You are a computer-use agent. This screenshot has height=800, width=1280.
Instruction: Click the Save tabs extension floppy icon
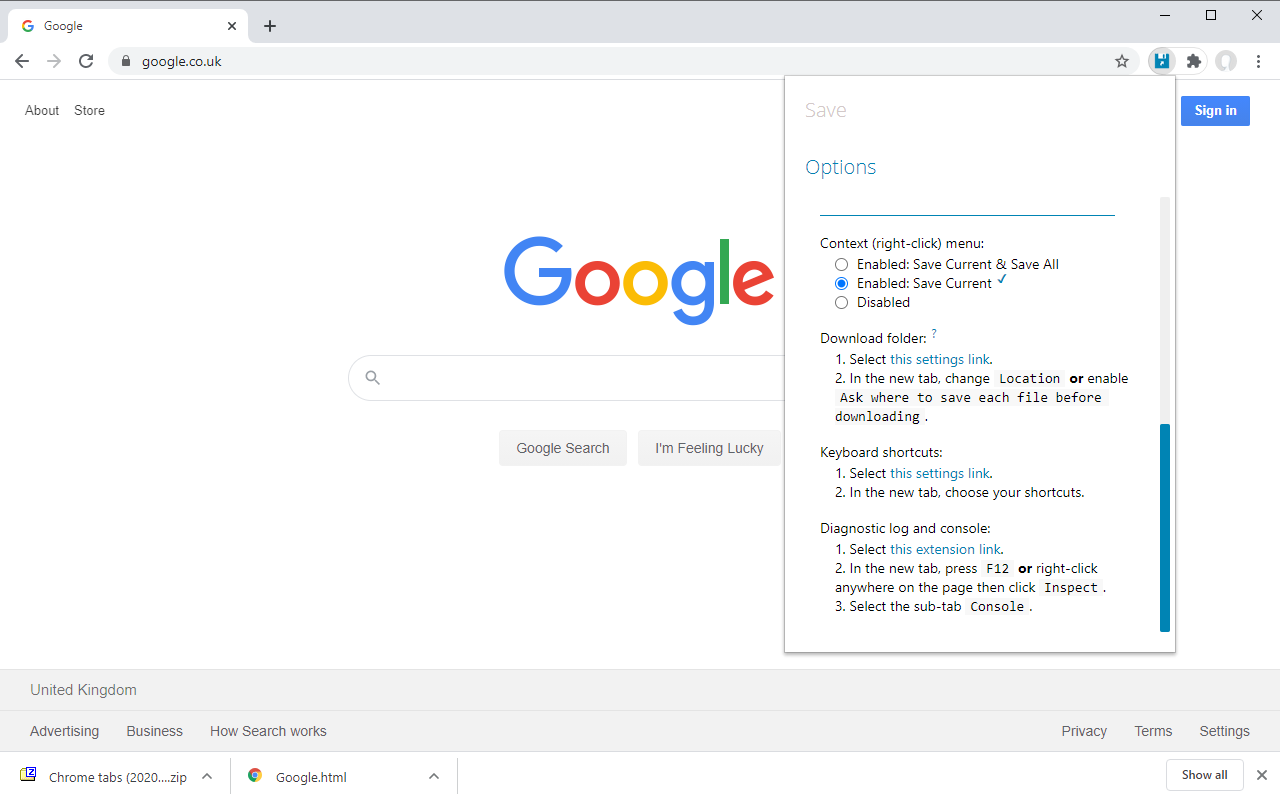(x=1161, y=61)
